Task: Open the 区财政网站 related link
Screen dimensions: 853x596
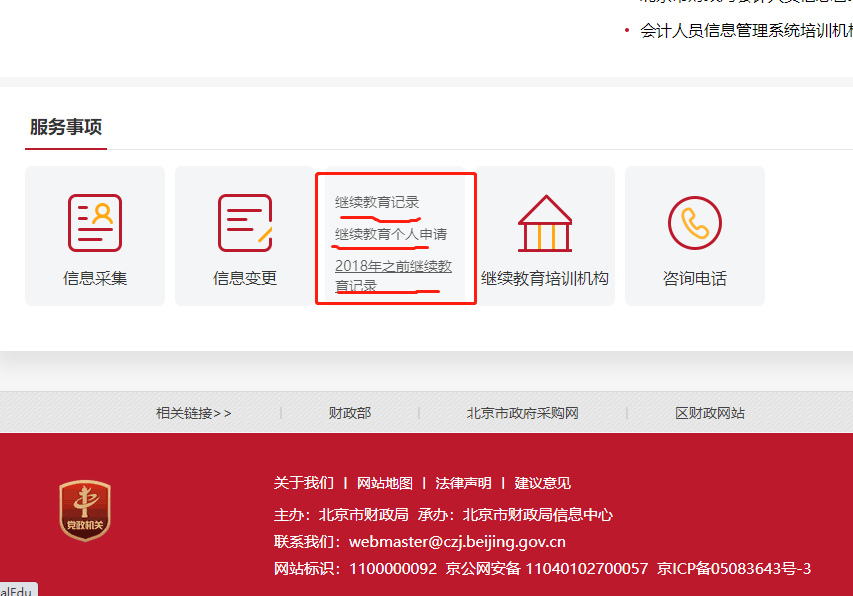Action: [x=710, y=413]
